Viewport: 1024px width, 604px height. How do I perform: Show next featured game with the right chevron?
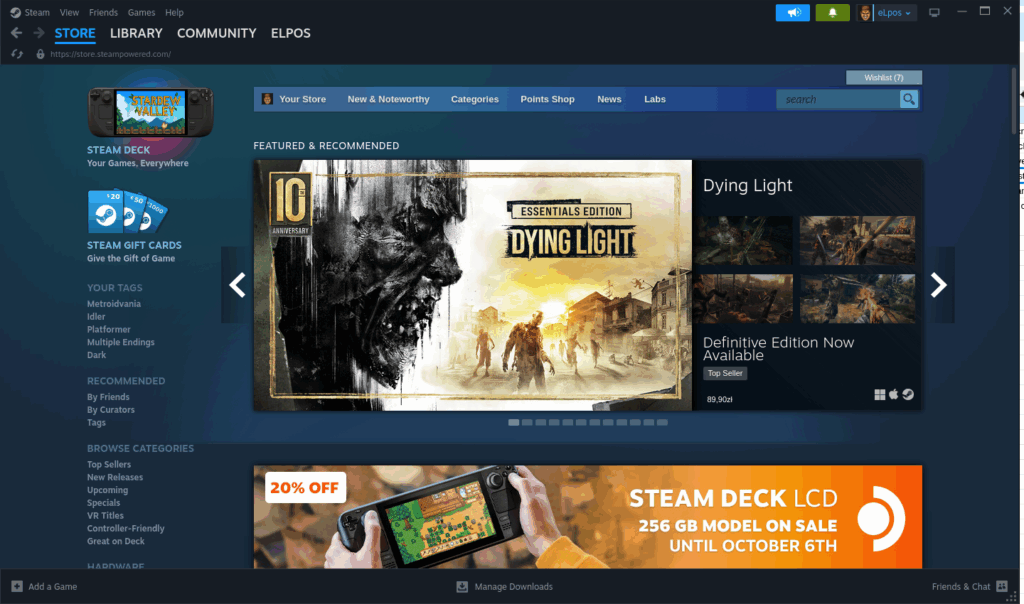click(938, 285)
